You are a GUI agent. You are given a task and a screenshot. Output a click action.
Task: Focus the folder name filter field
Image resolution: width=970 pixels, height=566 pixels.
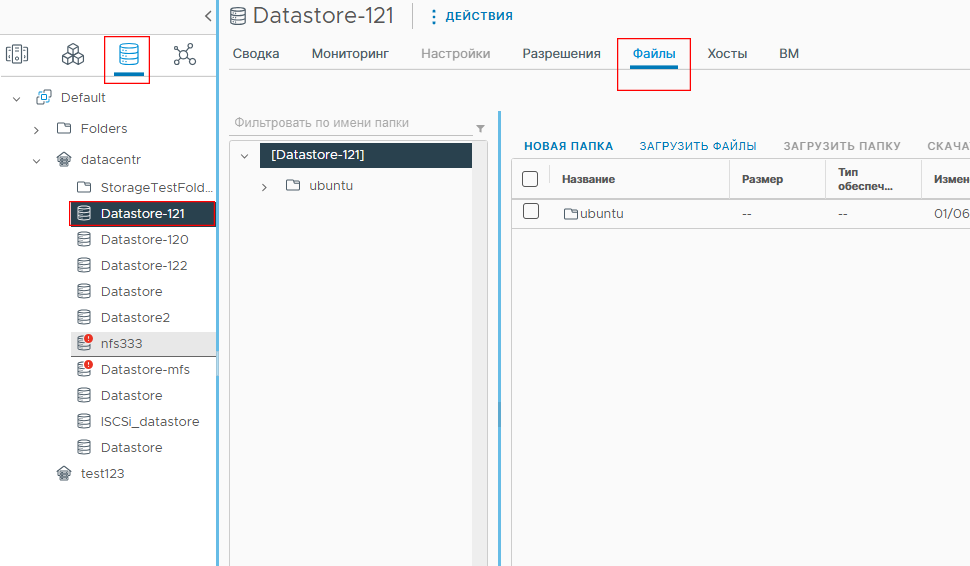coord(351,123)
